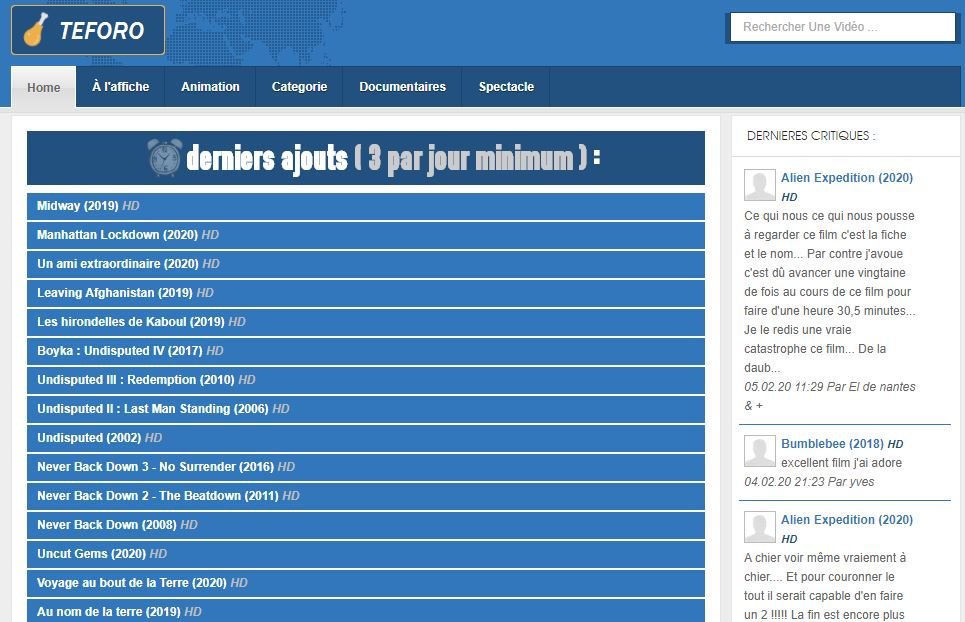Open the Spectacle section
The image size is (965, 622).
point(507,87)
